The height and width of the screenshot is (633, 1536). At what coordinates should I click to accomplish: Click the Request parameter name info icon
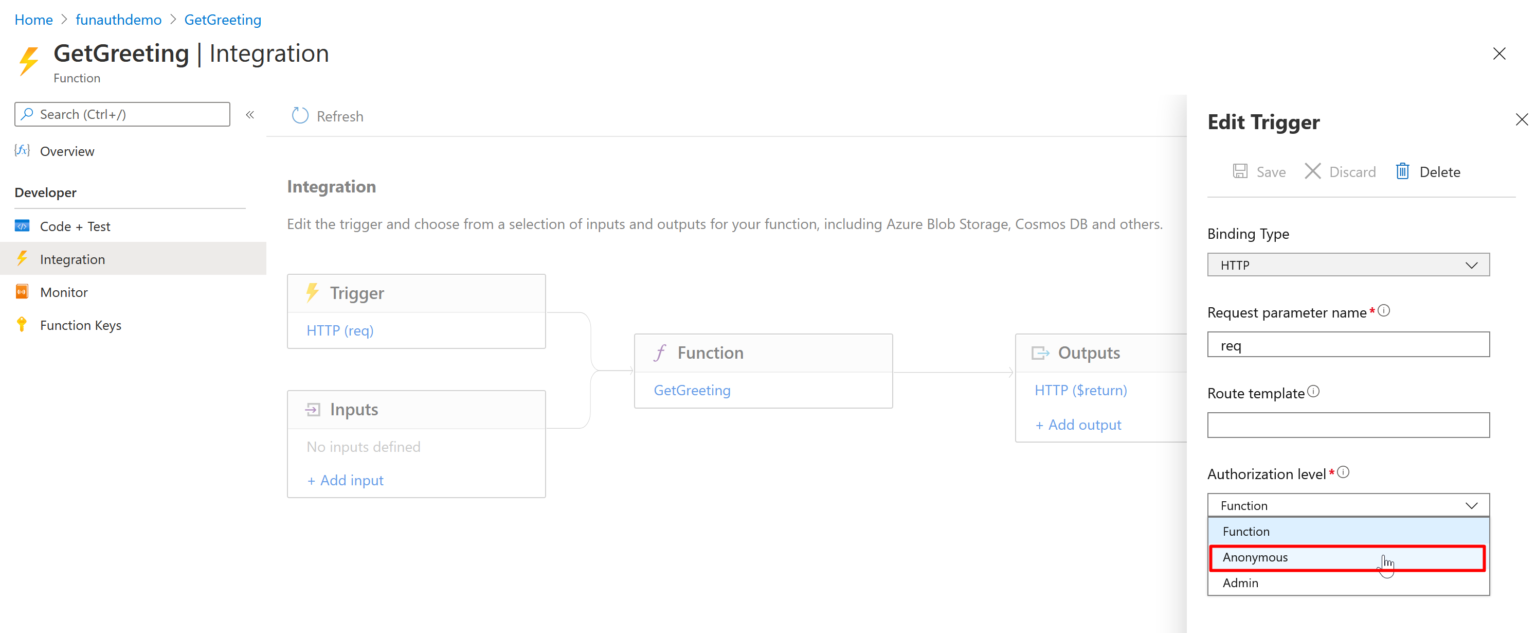[1383, 310]
